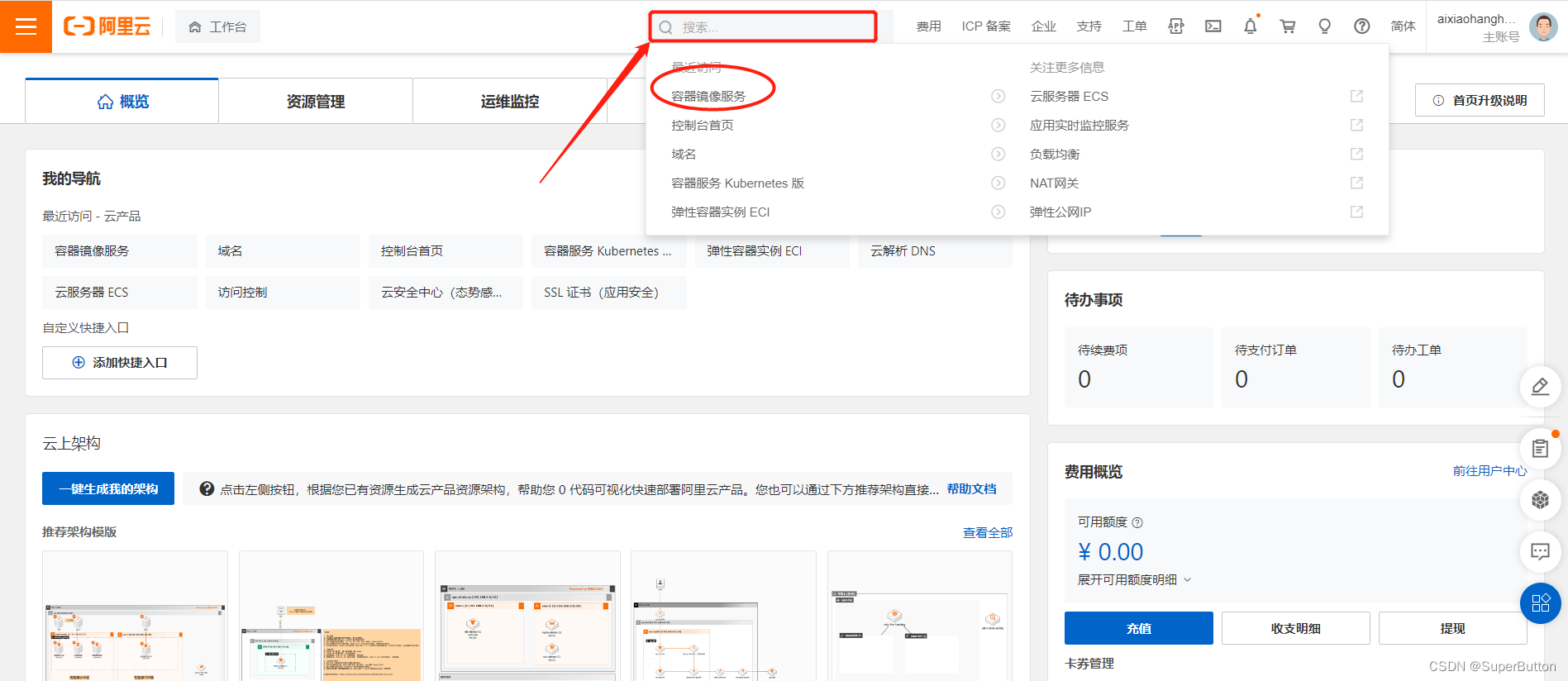Select 容器镜像服务 in recent visits dropdown
Viewport: 1568px width, 681px height.
(x=708, y=97)
